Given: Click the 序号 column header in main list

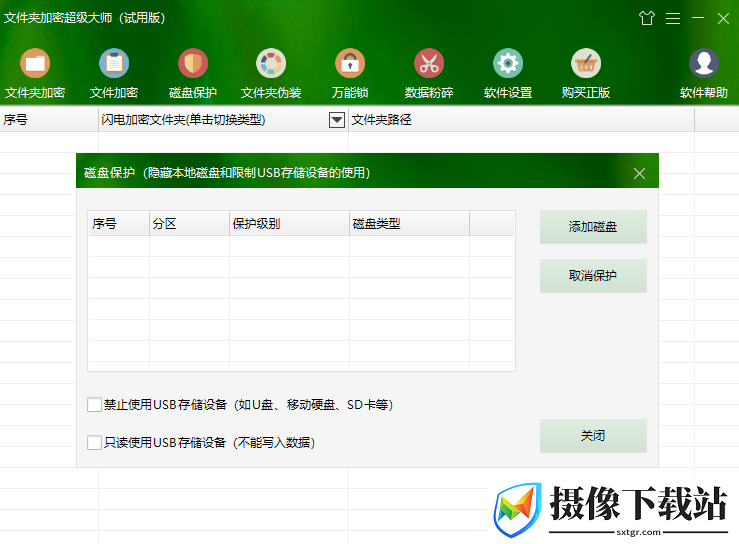Looking at the screenshot, I should 49,120.
